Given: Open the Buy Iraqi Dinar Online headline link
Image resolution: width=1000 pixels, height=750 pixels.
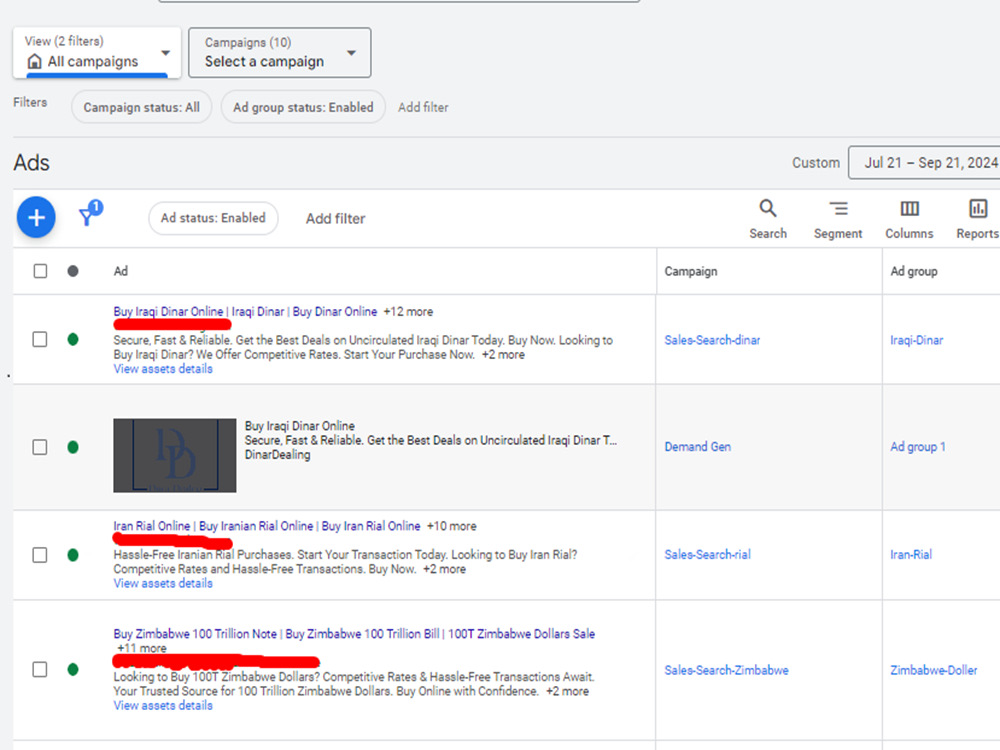Looking at the screenshot, I should [168, 311].
